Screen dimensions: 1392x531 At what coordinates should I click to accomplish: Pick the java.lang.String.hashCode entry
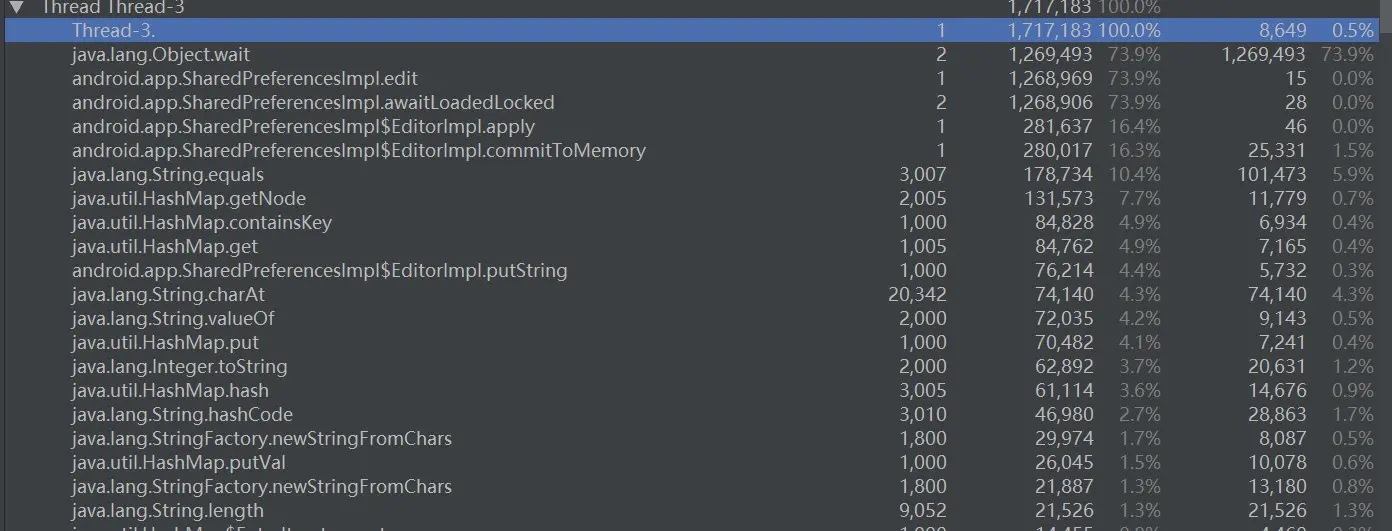696,414
